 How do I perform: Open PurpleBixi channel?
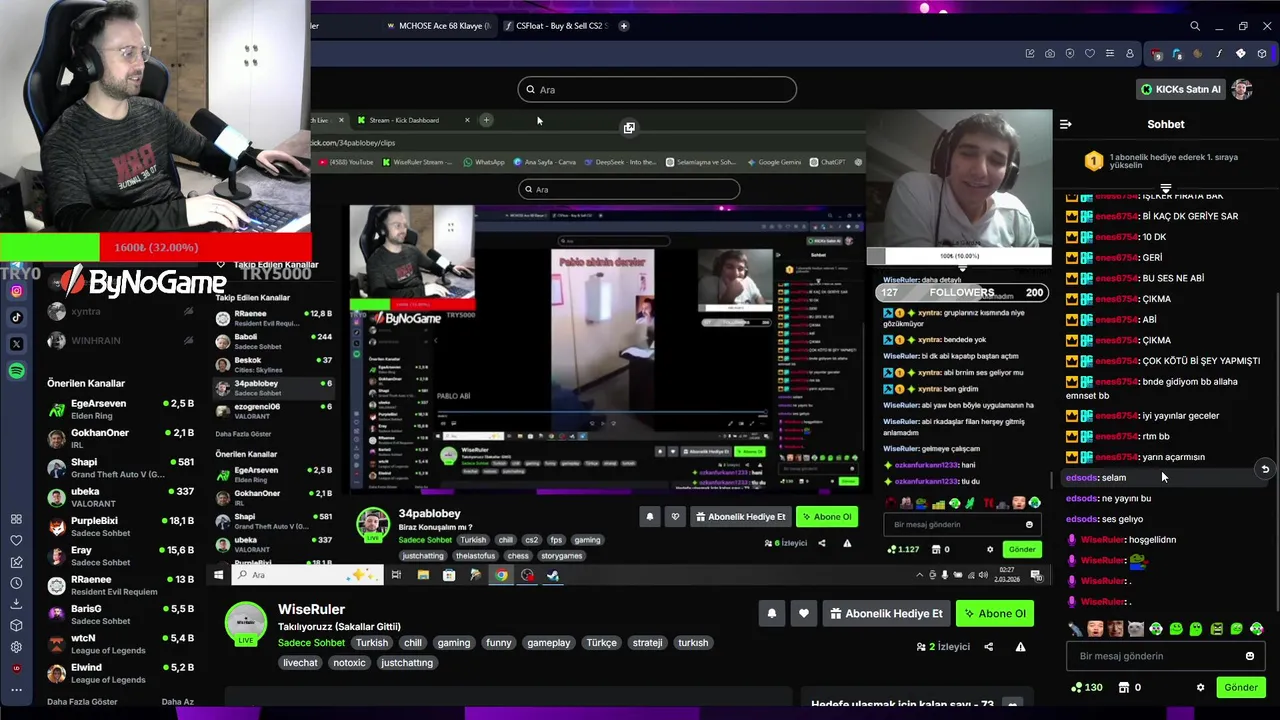coord(120,527)
